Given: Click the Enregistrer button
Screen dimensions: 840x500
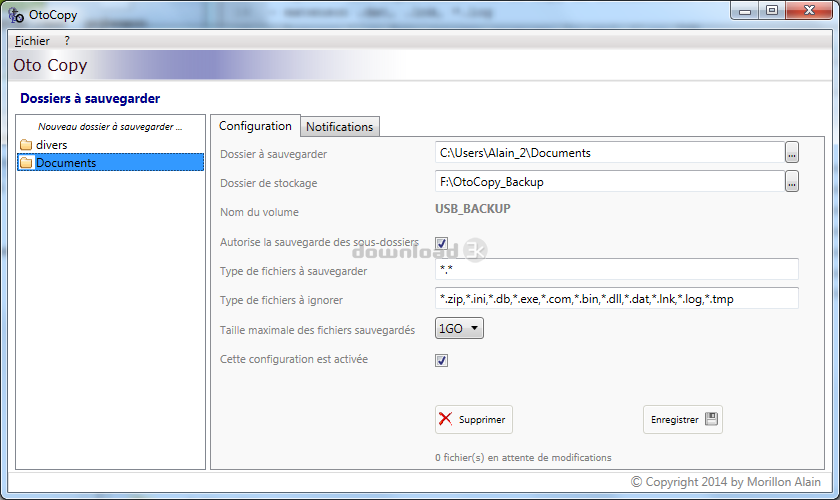Looking at the screenshot, I should click(x=683, y=420).
